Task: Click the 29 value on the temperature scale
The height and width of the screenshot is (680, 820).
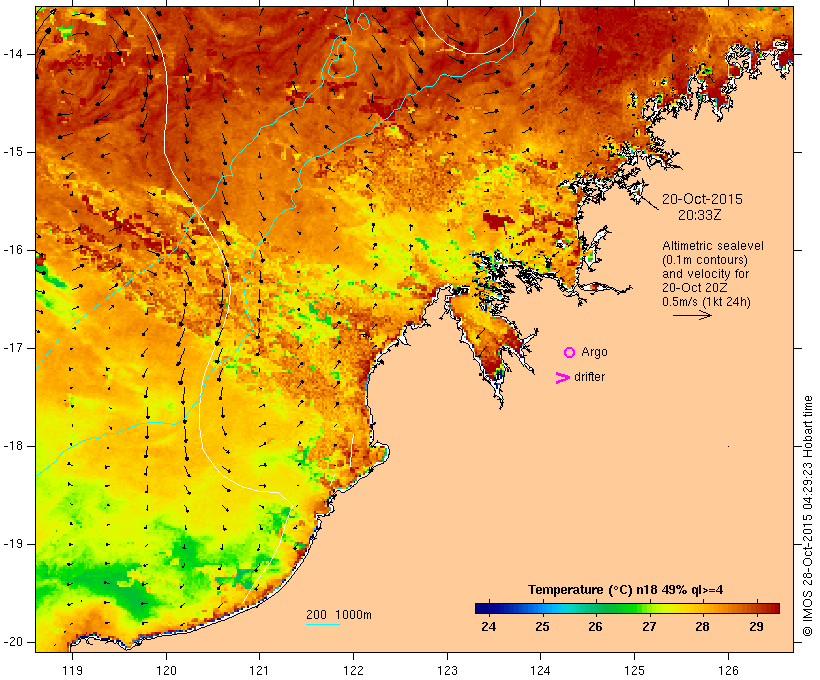Action: coord(756,627)
